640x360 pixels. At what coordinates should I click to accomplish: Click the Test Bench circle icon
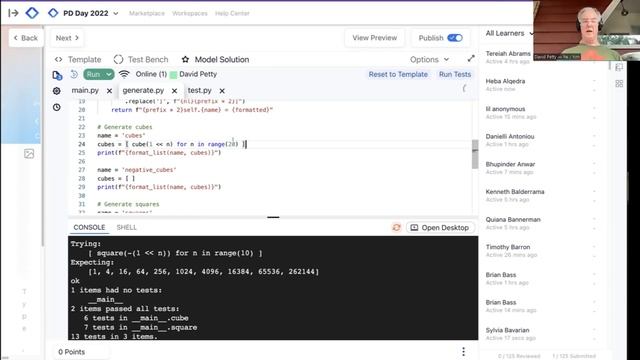click(118, 60)
